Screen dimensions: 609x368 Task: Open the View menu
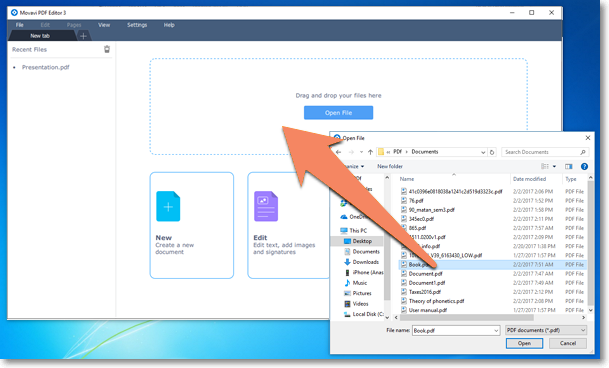[x=104, y=25]
